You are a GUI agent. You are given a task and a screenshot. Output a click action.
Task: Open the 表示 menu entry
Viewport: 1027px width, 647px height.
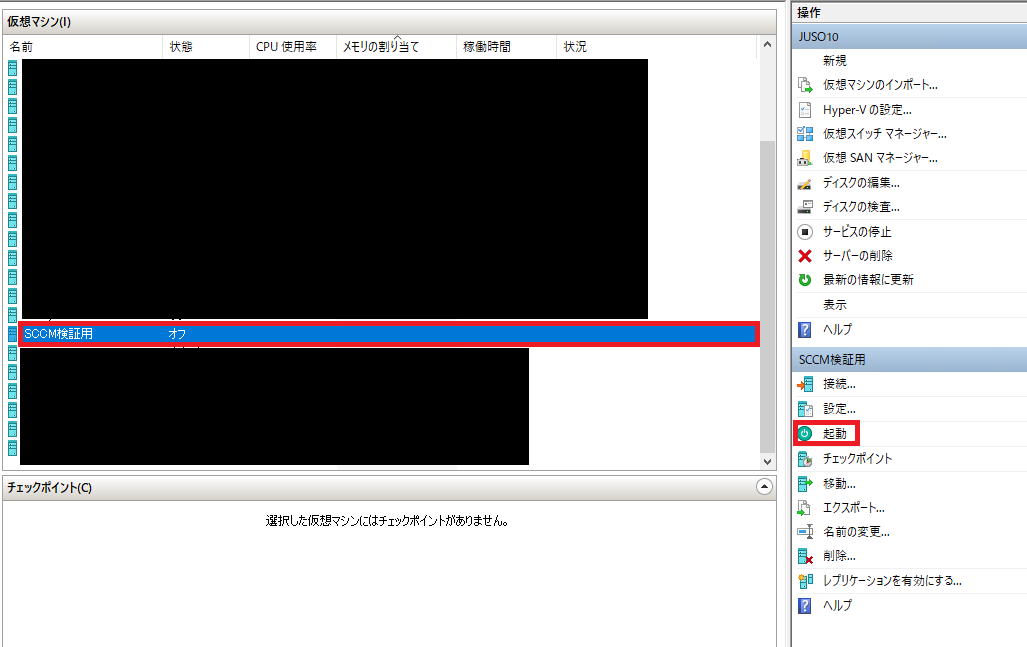[x=833, y=305]
